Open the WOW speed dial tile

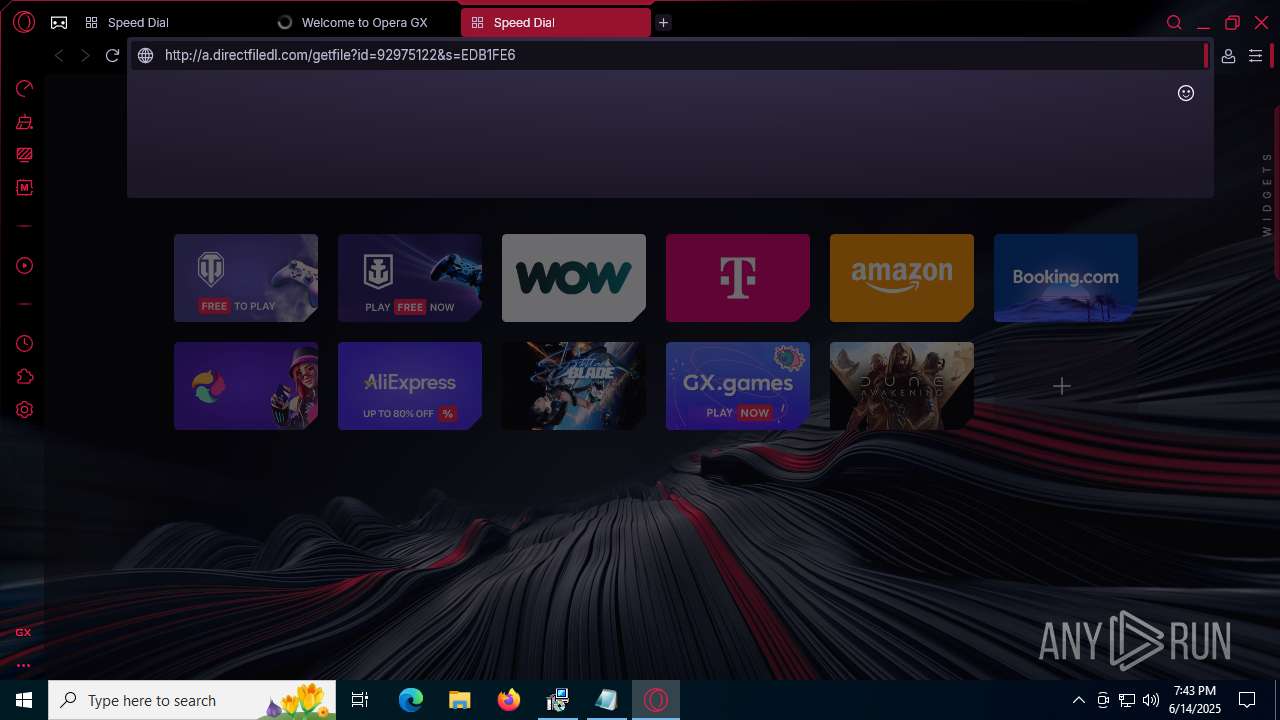[x=574, y=278]
